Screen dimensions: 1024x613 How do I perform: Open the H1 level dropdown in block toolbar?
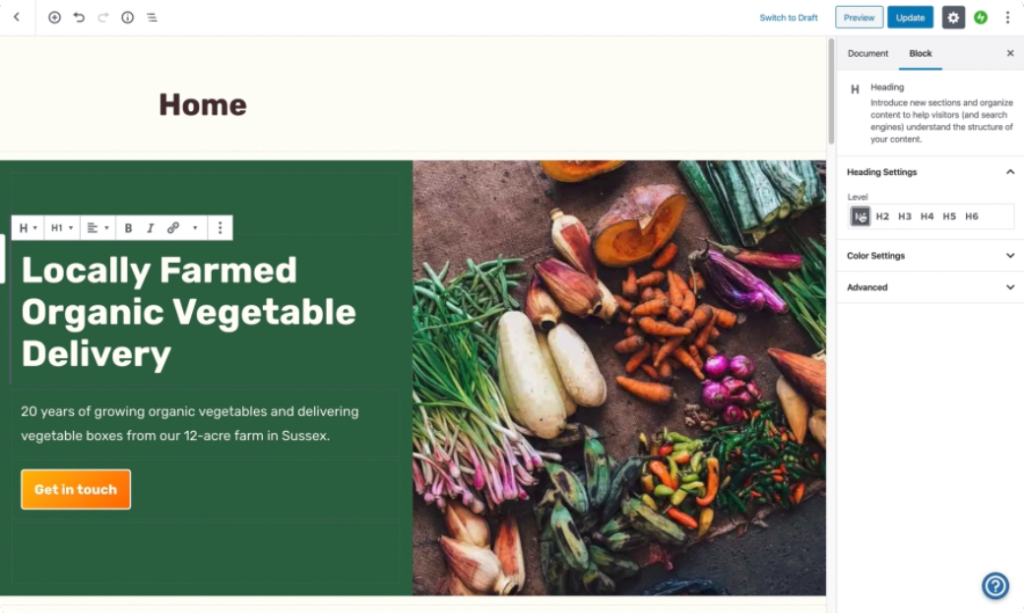pyautogui.click(x=62, y=228)
